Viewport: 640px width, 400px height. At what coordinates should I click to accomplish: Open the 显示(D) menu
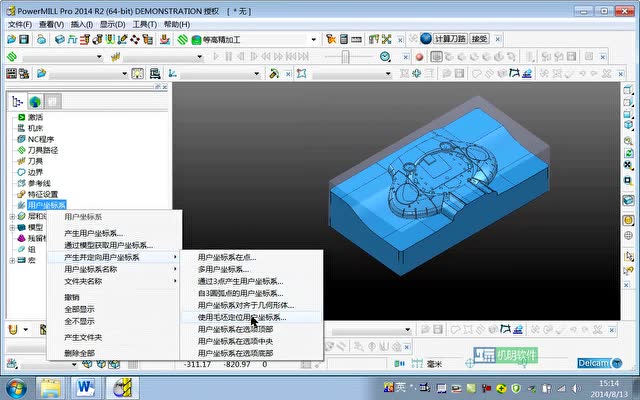tap(113, 24)
